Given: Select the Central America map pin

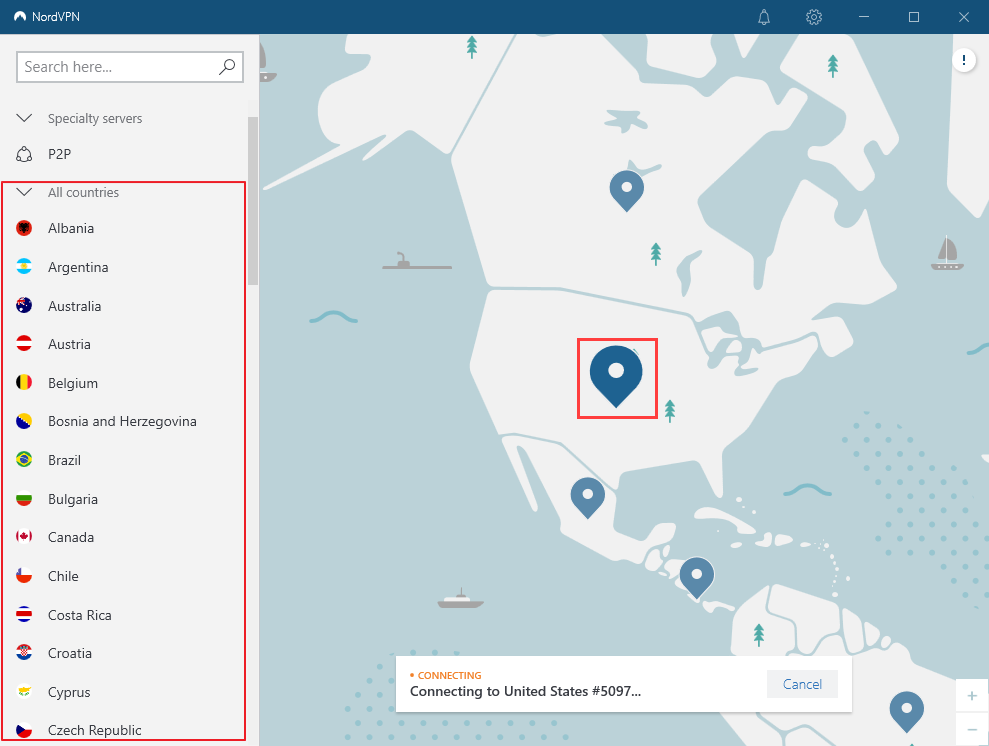Looking at the screenshot, I should [696, 574].
